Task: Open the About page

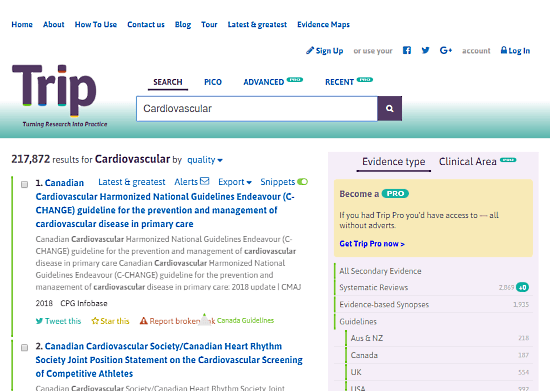Action: point(54,25)
